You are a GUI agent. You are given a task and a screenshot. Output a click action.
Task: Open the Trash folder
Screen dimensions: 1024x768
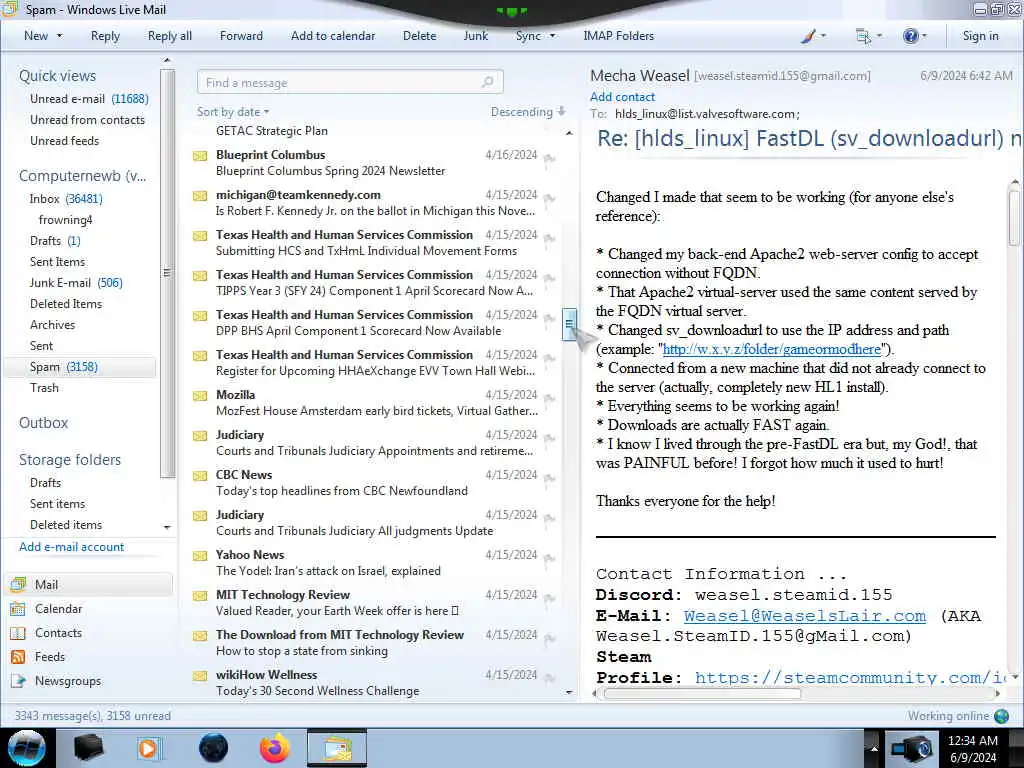(x=44, y=388)
